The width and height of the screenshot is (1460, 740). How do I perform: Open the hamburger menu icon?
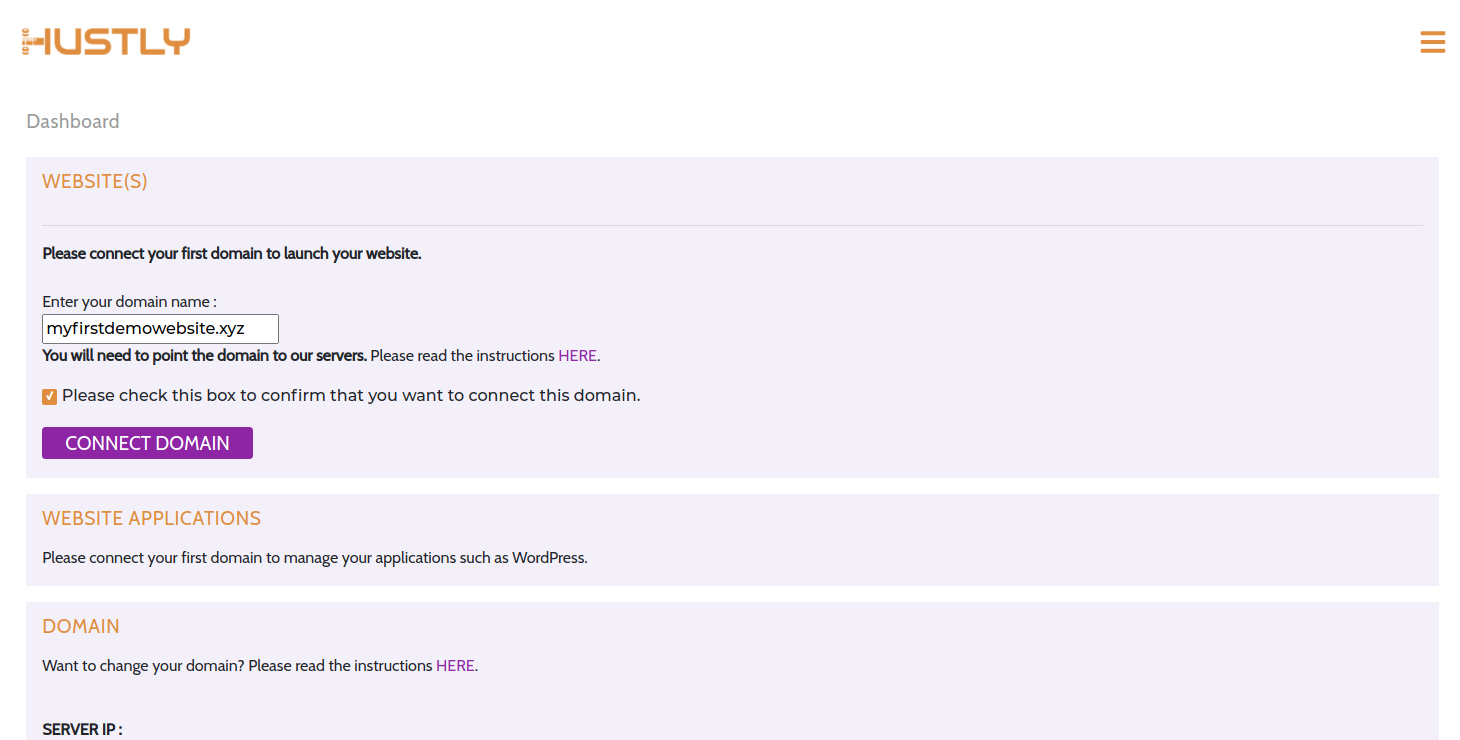tap(1432, 42)
